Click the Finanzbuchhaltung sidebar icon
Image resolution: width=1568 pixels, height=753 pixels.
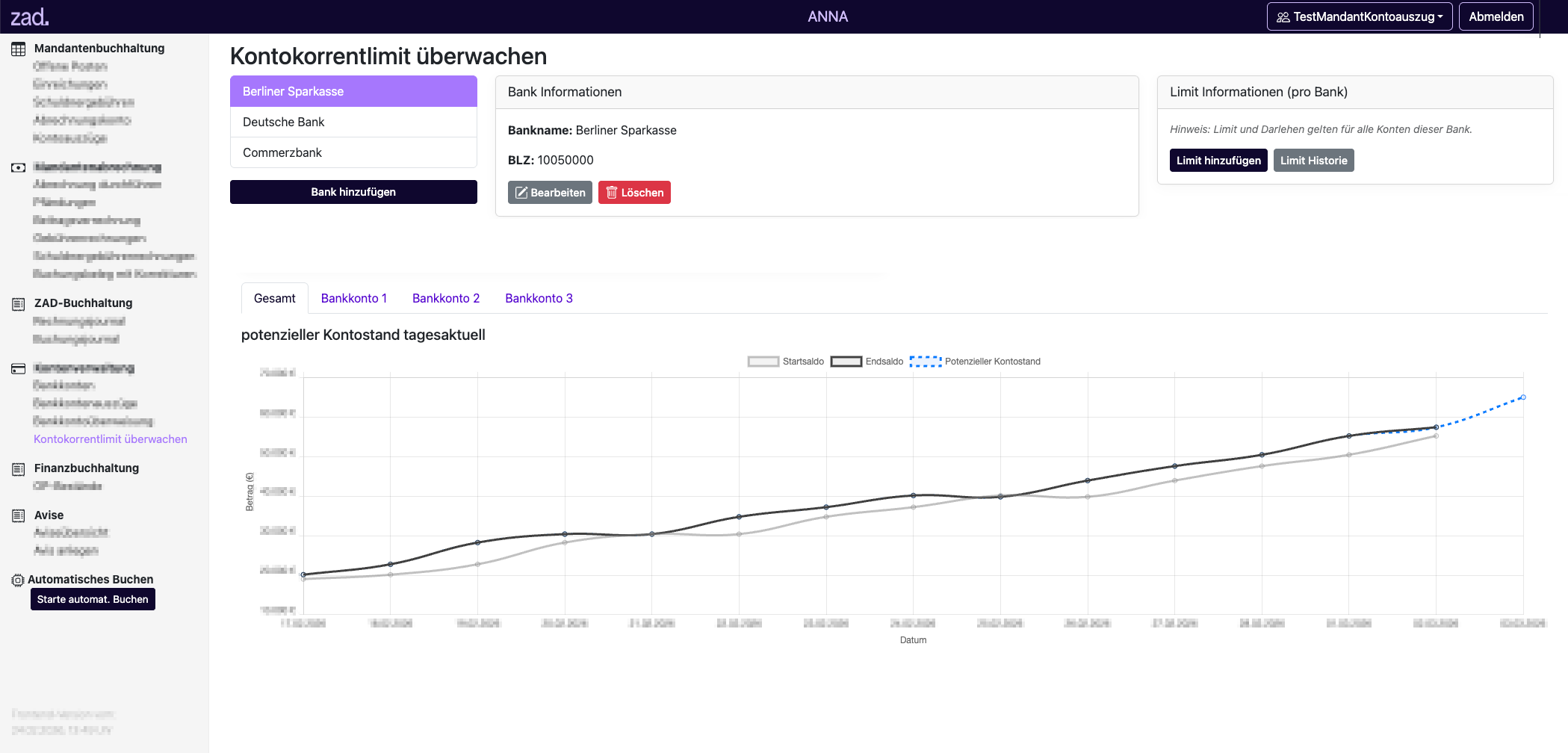click(19, 469)
